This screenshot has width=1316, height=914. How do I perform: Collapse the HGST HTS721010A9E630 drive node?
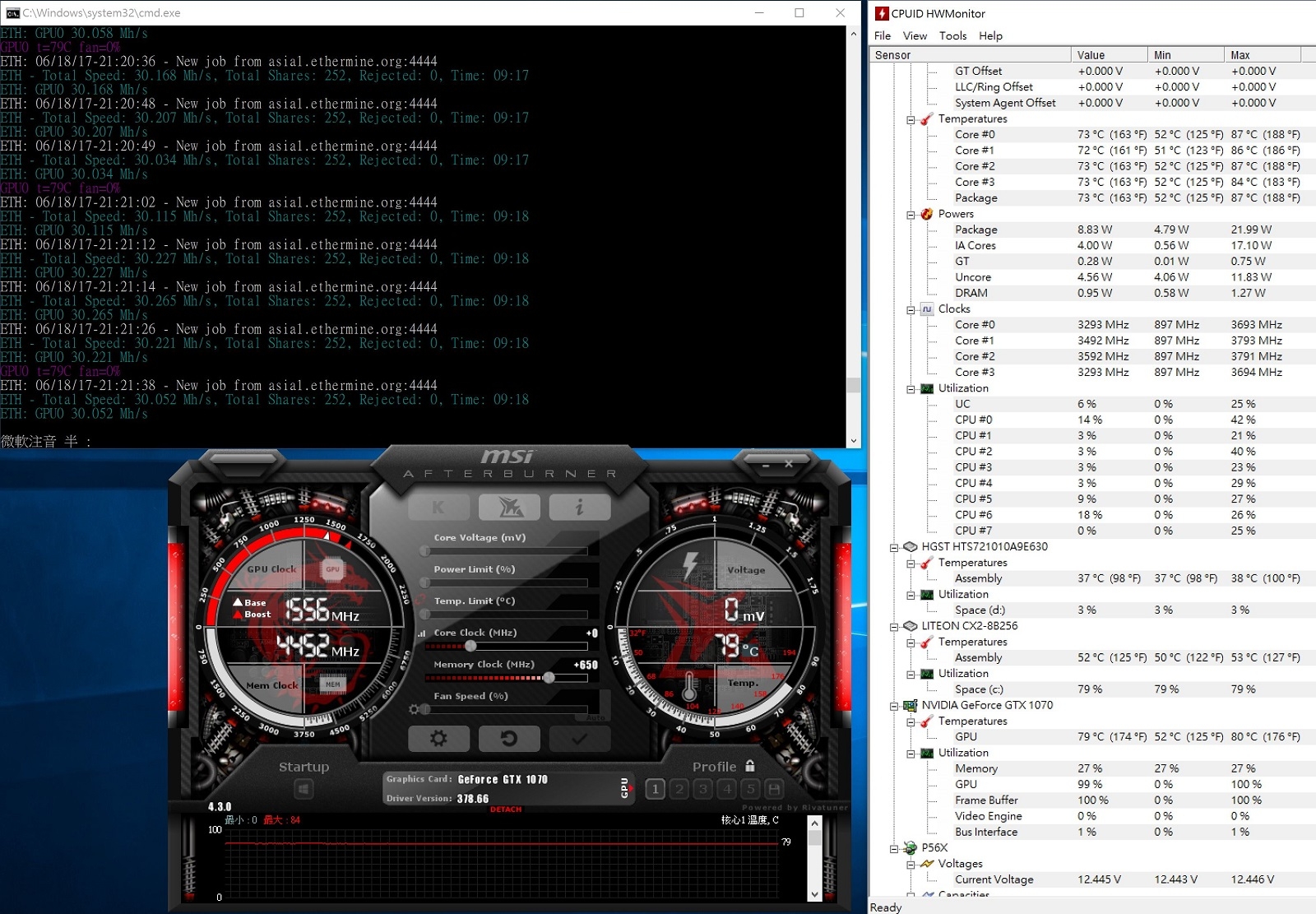point(894,548)
